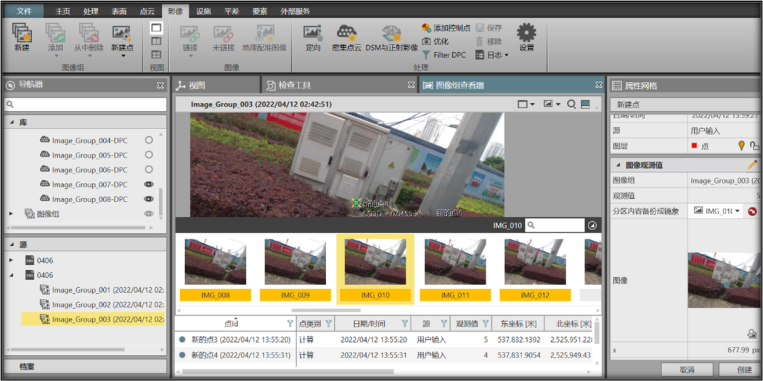Toggle the 图像组 eye icon in navigator
The height and width of the screenshot is (381, 763).
(149, 214)
